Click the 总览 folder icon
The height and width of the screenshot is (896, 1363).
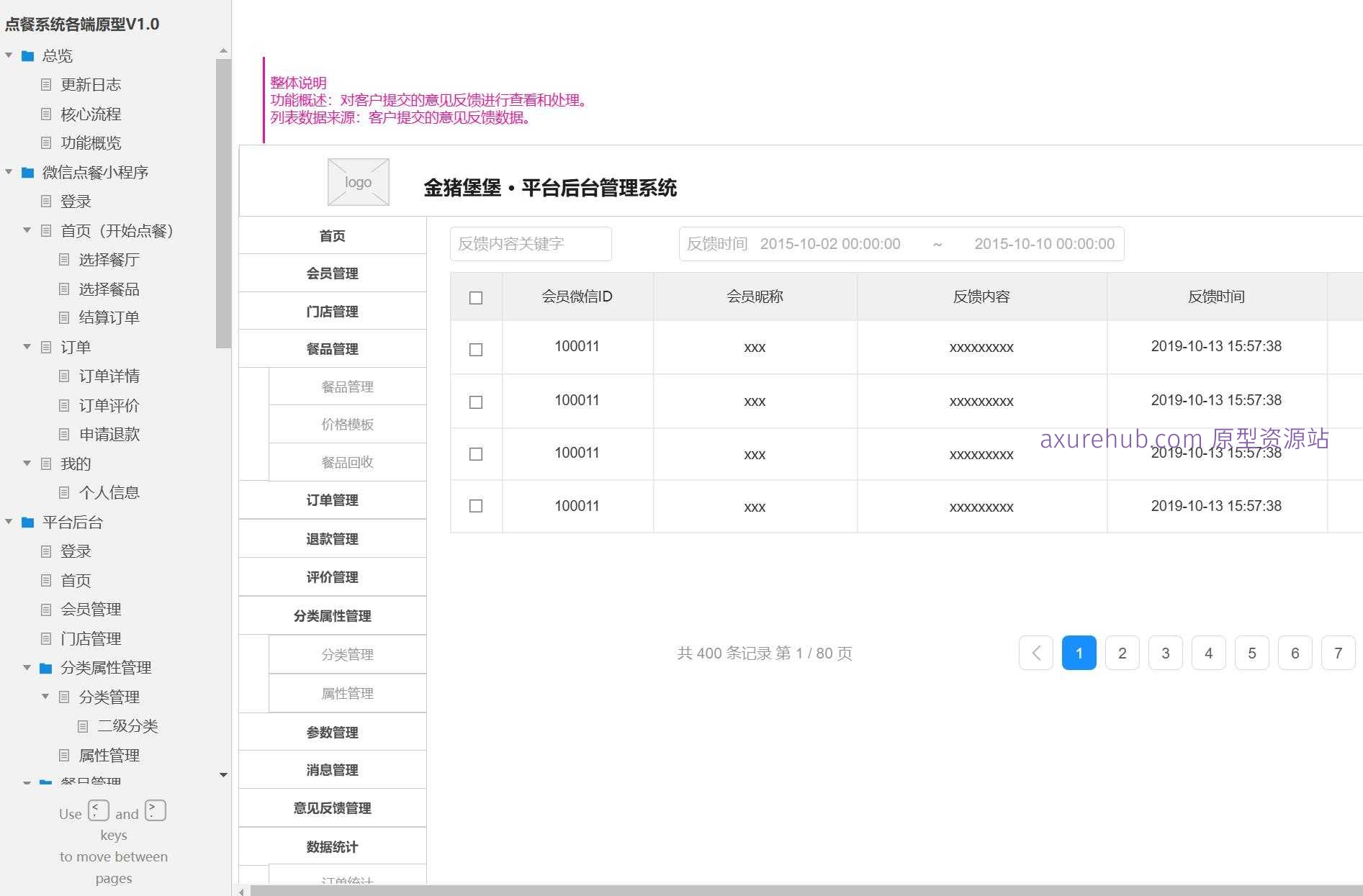tap(28, 55)
